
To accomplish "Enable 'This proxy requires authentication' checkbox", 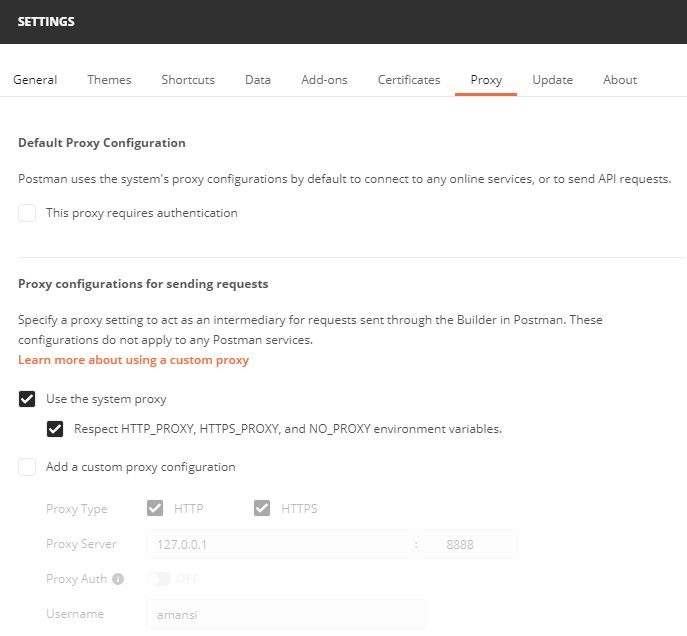I will pos(27,213).
